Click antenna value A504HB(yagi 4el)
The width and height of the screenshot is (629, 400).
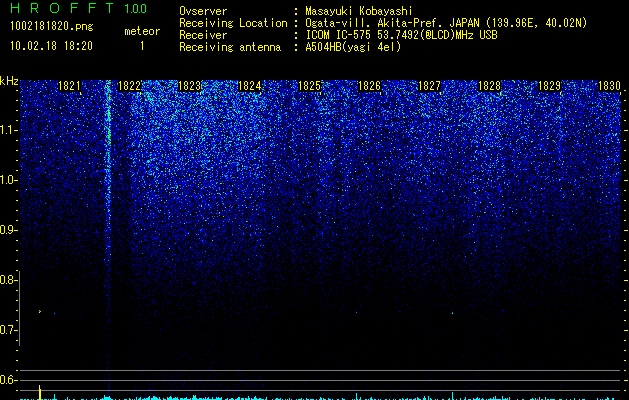coord(353,47)
